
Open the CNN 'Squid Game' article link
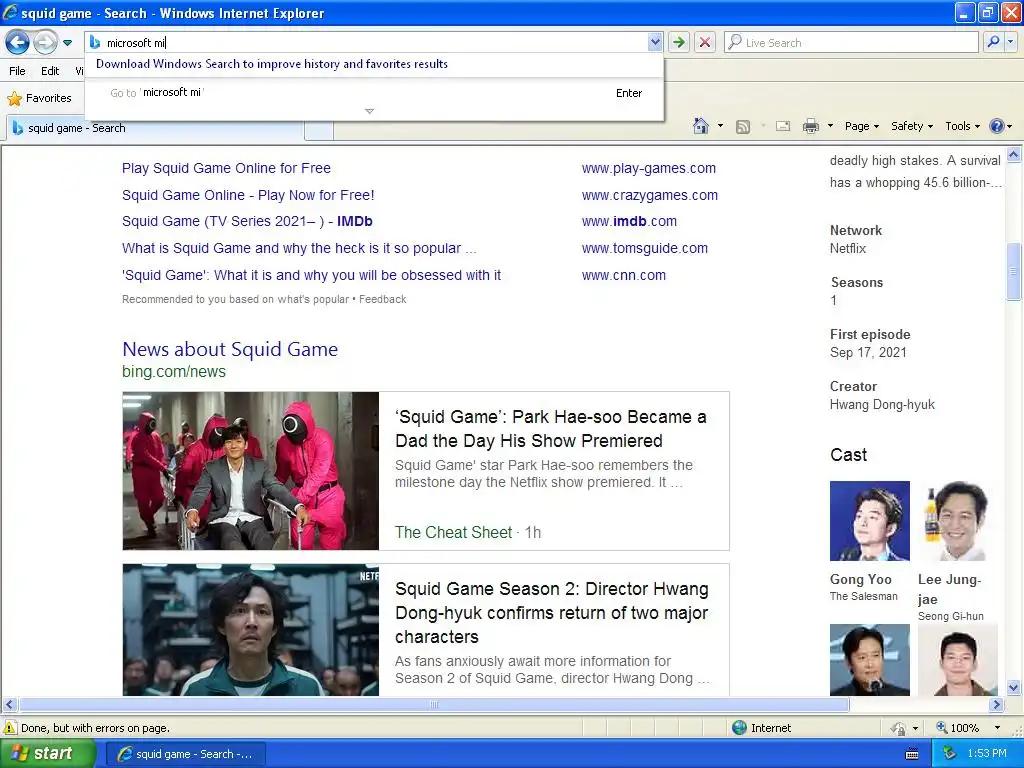point(312,275)
